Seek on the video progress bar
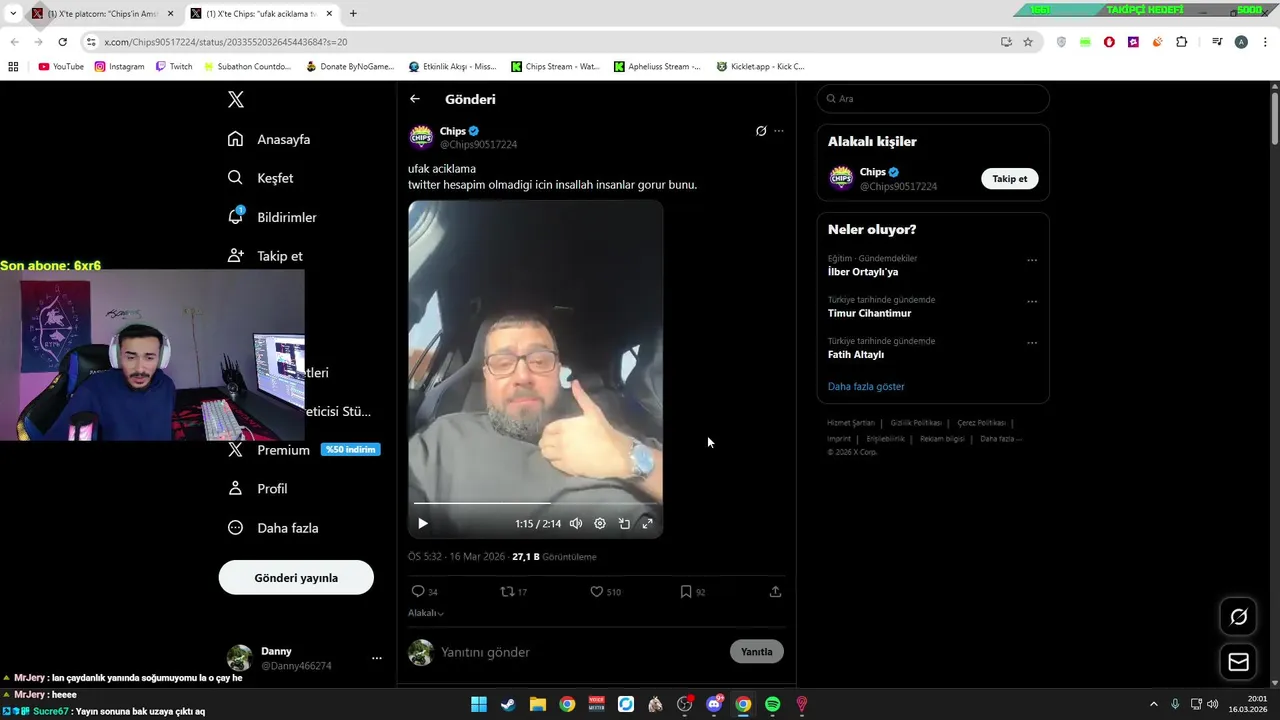The image size is (1280, 720). 535,503
